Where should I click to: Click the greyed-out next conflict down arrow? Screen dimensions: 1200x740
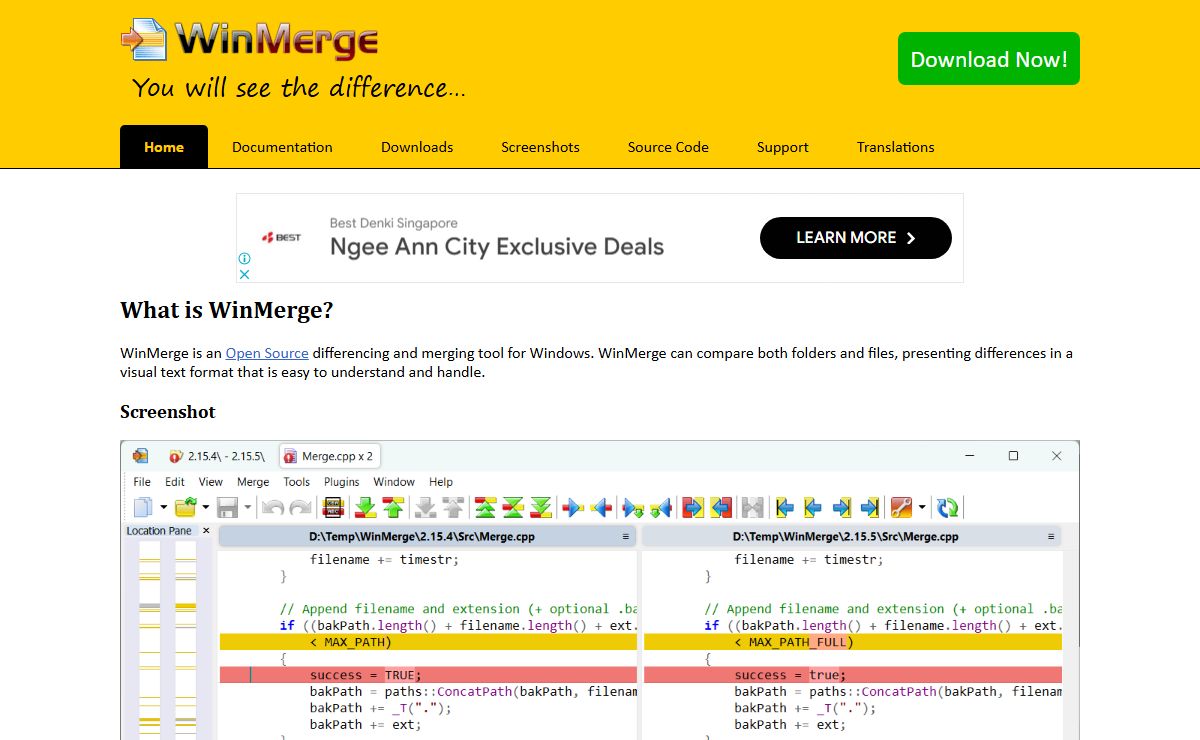coord(425,508)
